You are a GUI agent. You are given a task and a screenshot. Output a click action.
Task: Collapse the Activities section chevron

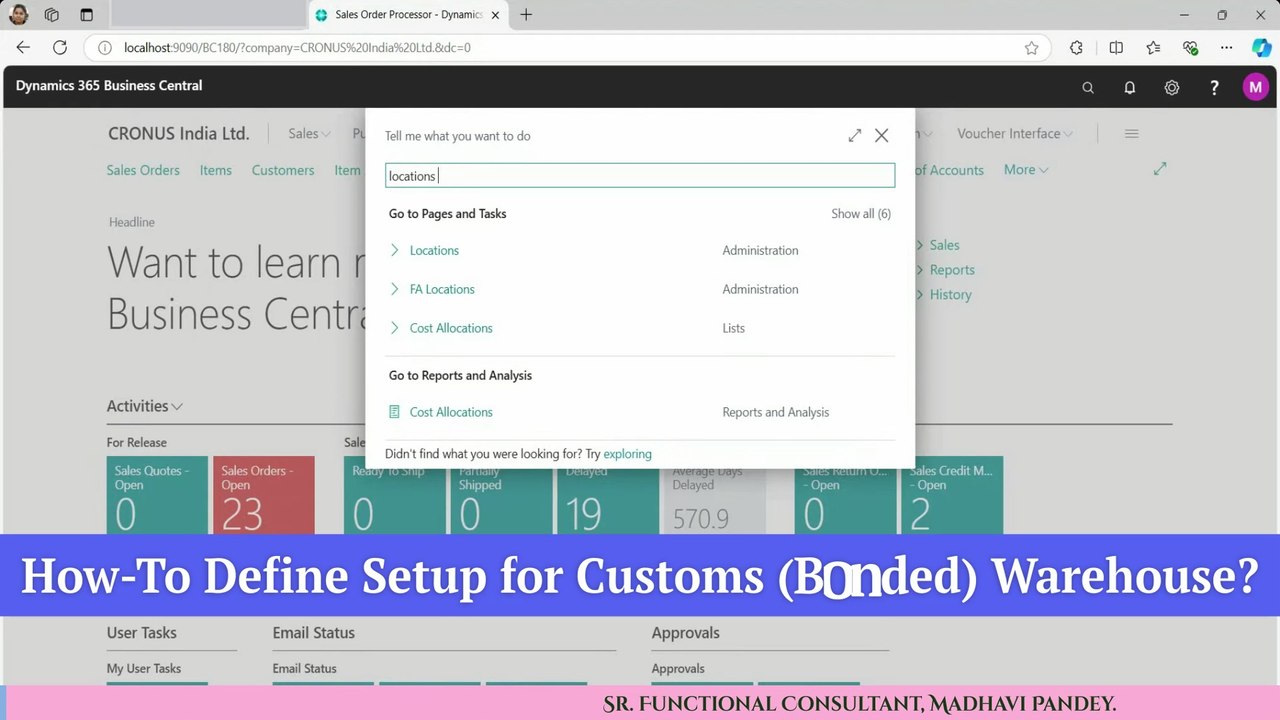coord(177,407)
